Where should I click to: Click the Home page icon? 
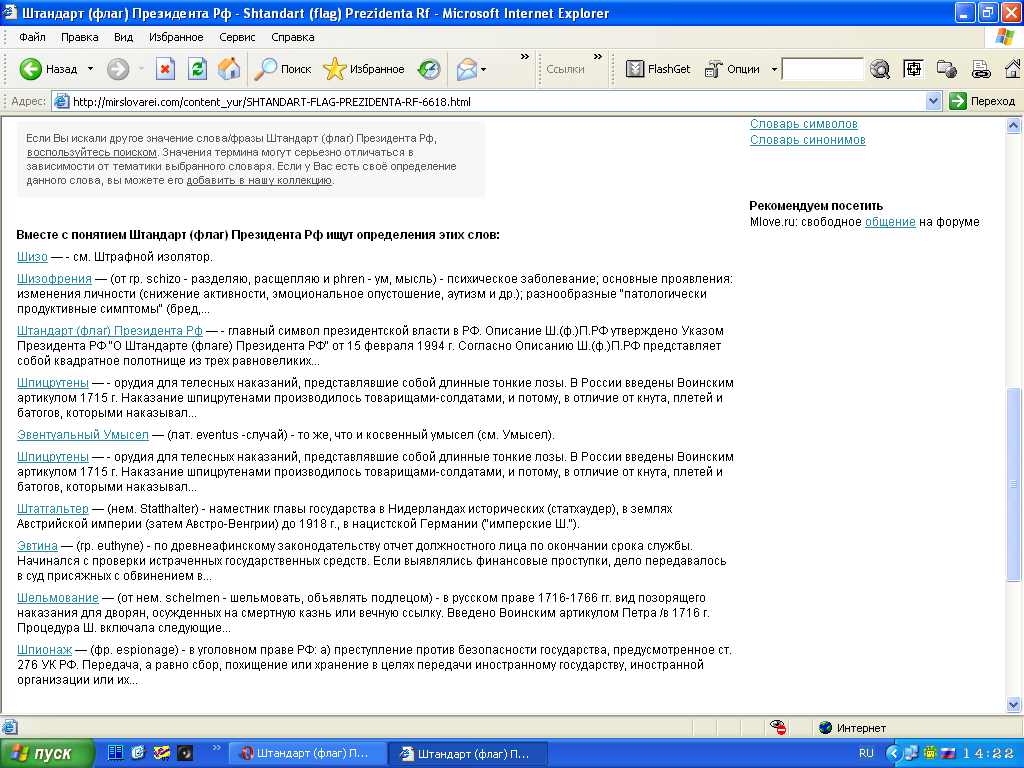229,69
